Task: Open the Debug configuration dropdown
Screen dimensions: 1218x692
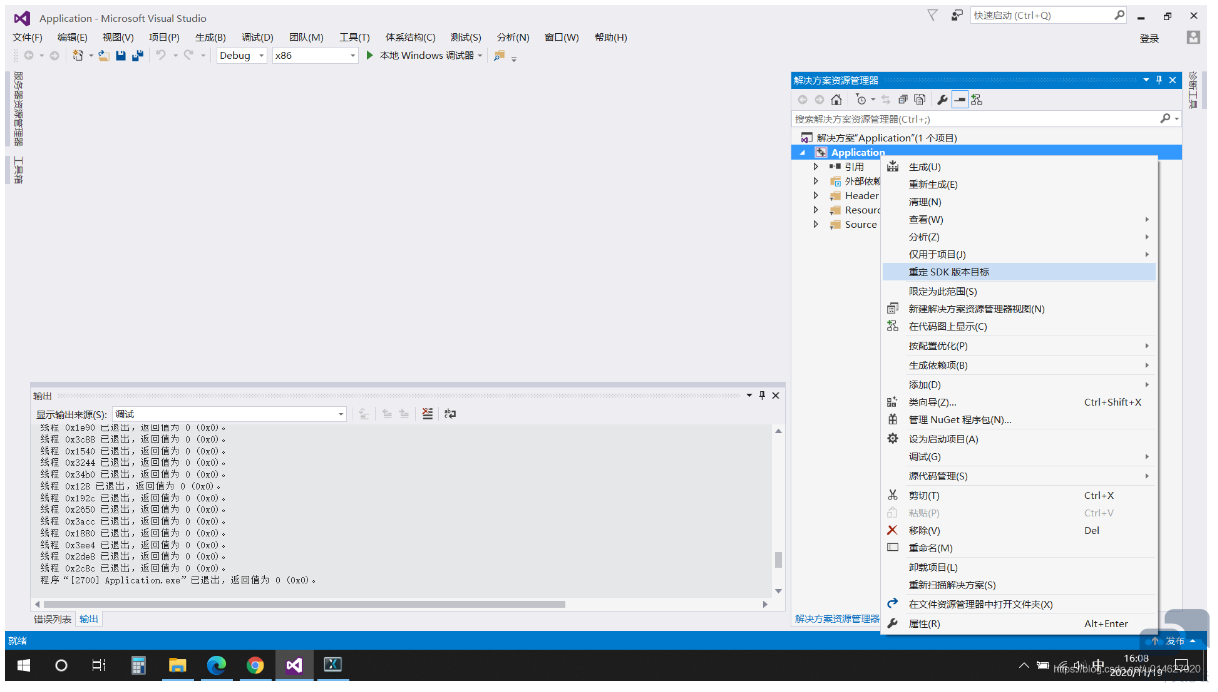Action: tap(242, 56)
